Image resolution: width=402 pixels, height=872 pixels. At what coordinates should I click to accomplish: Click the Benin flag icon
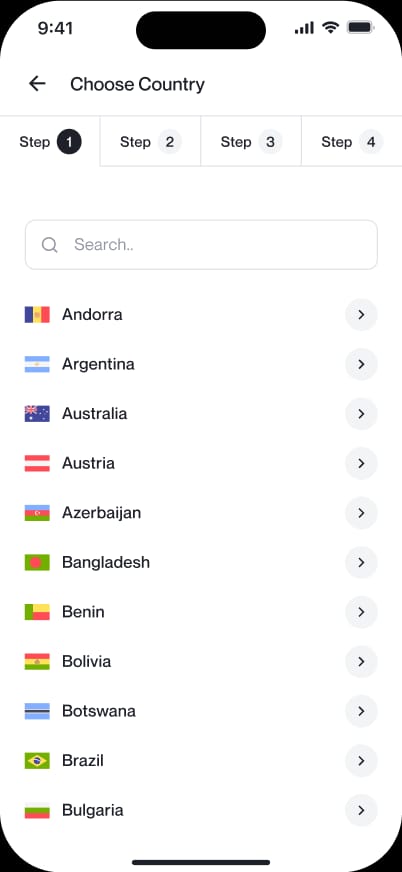pos(37,612)
